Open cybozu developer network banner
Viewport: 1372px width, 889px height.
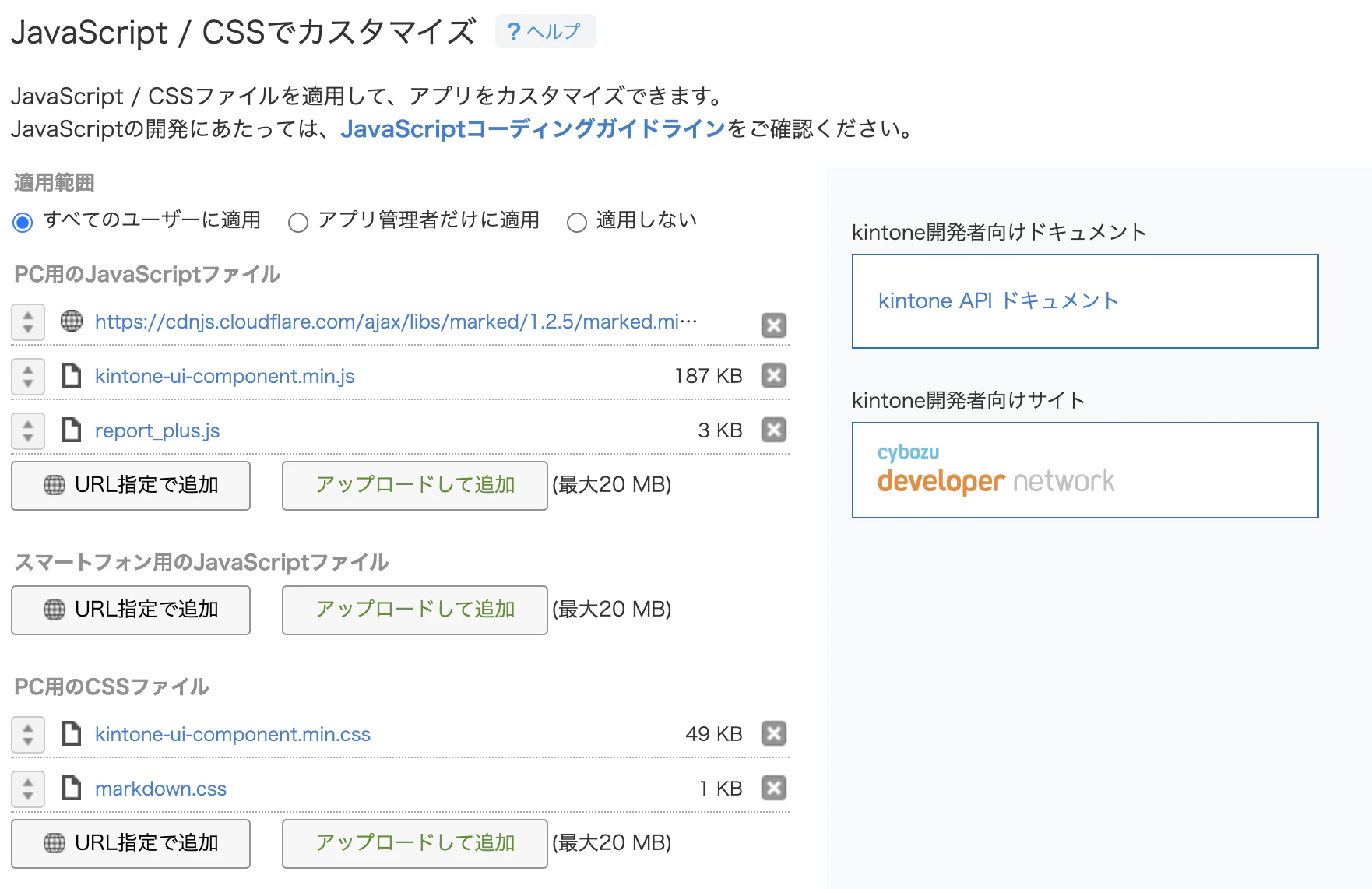tap(1085, 470)
